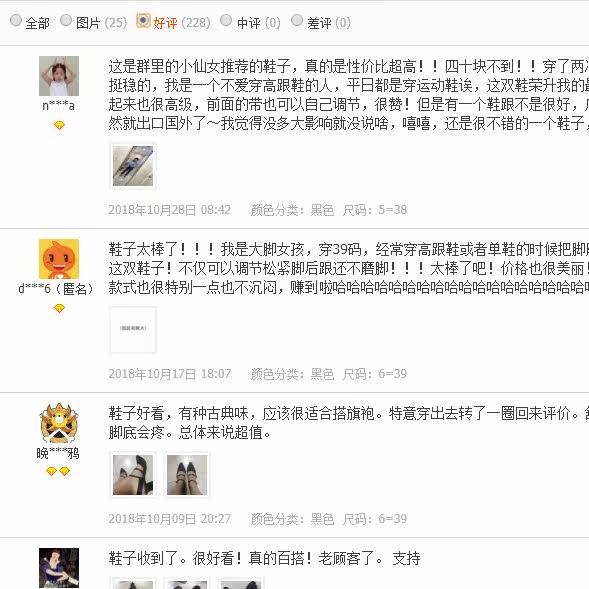Select the 差评 (0) radio button
The image size is (589, 589).
pos(297,20)
